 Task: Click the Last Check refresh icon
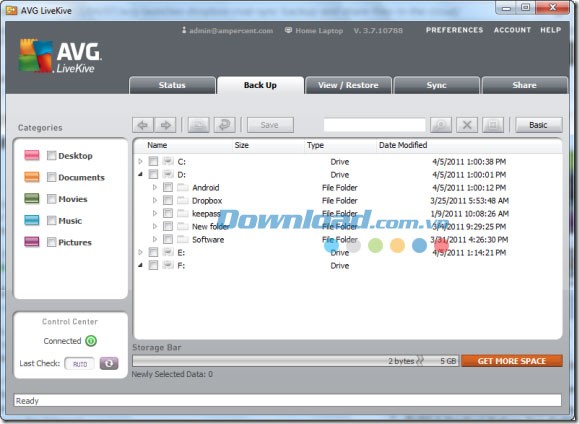point(109,363)
